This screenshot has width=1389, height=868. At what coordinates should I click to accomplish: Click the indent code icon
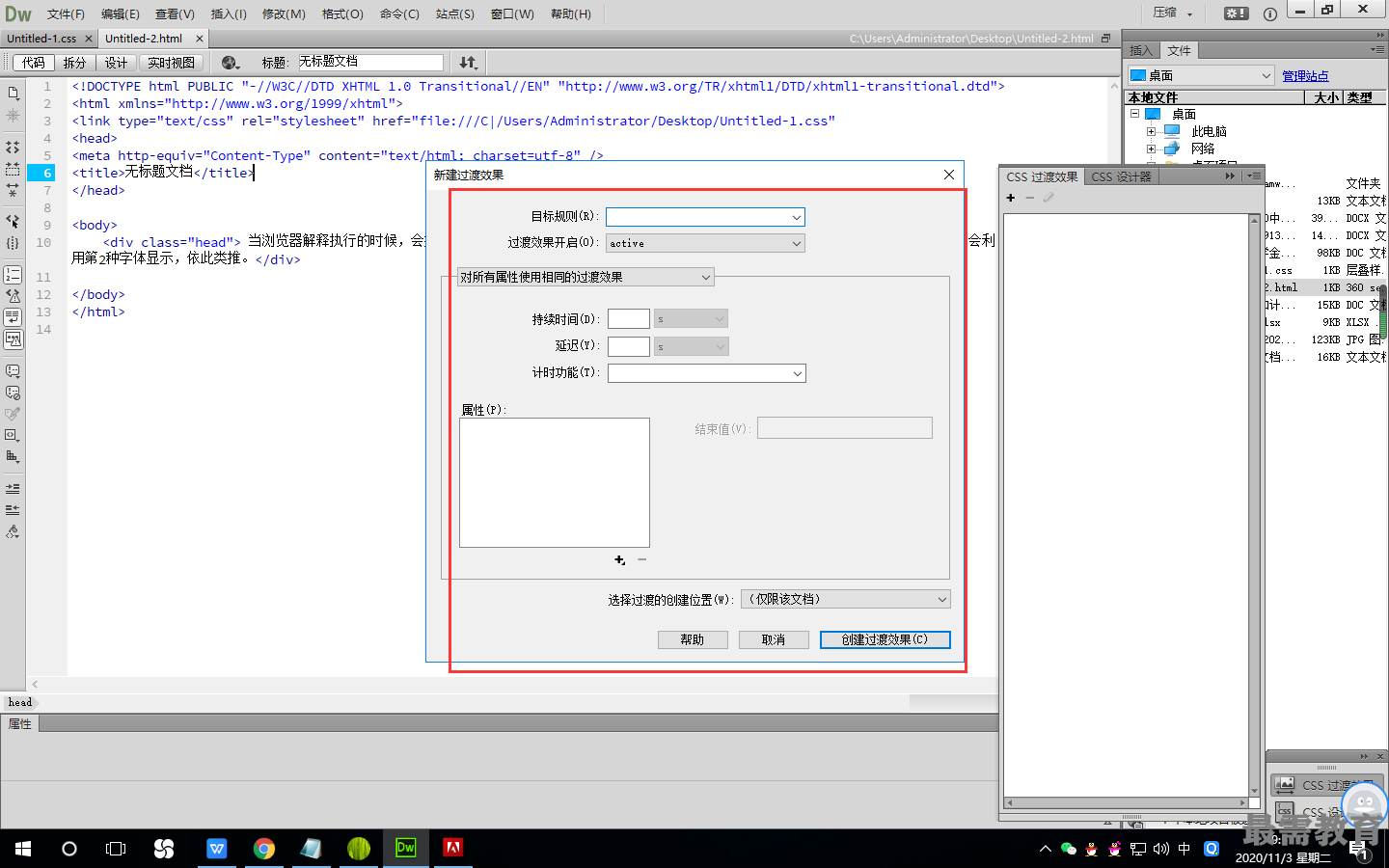pyautogui.click(x=14, y=489)
